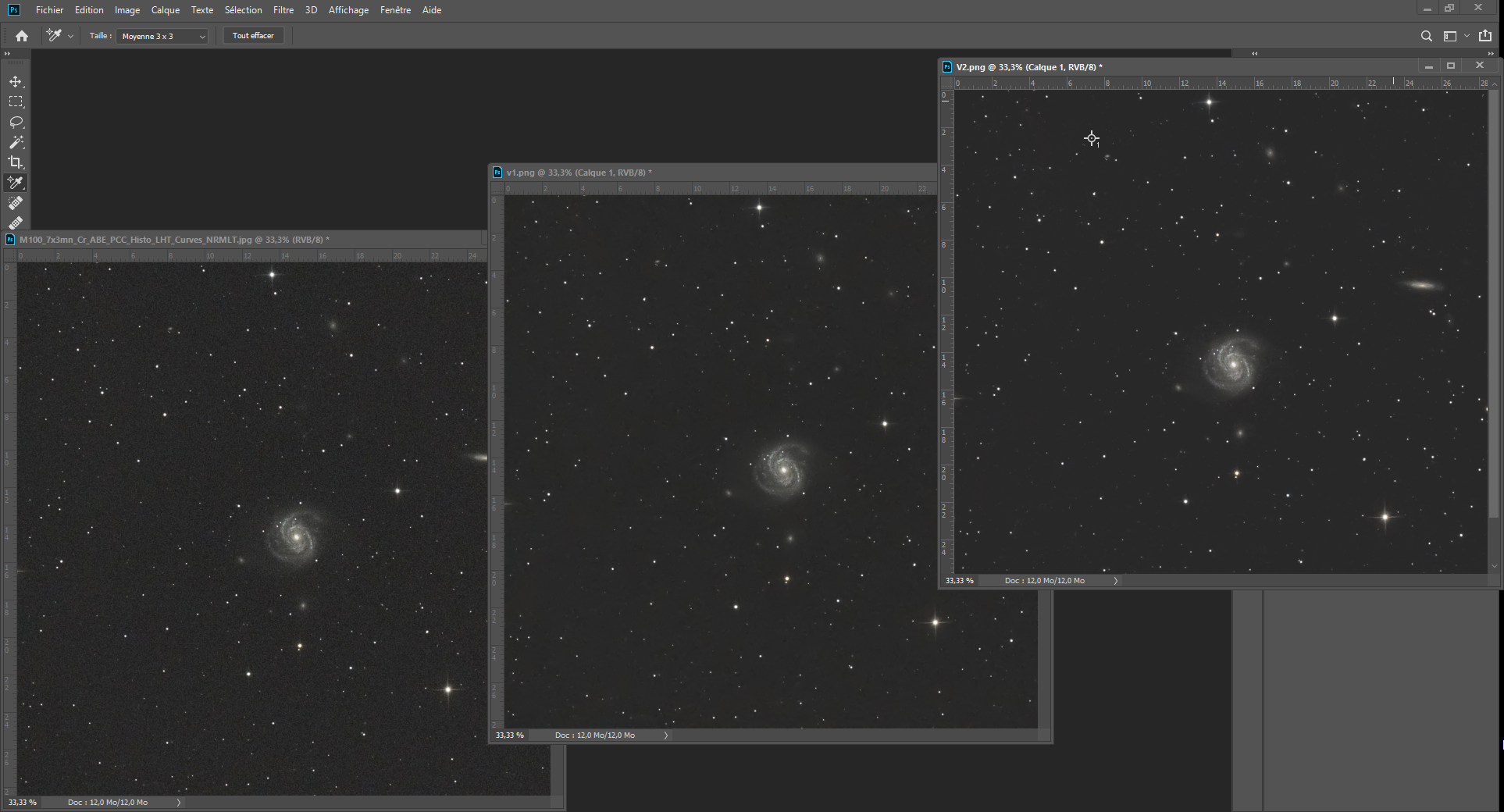Screen dimensions: 1504x812
Task: Open the Edition menu
Action: 89,10
